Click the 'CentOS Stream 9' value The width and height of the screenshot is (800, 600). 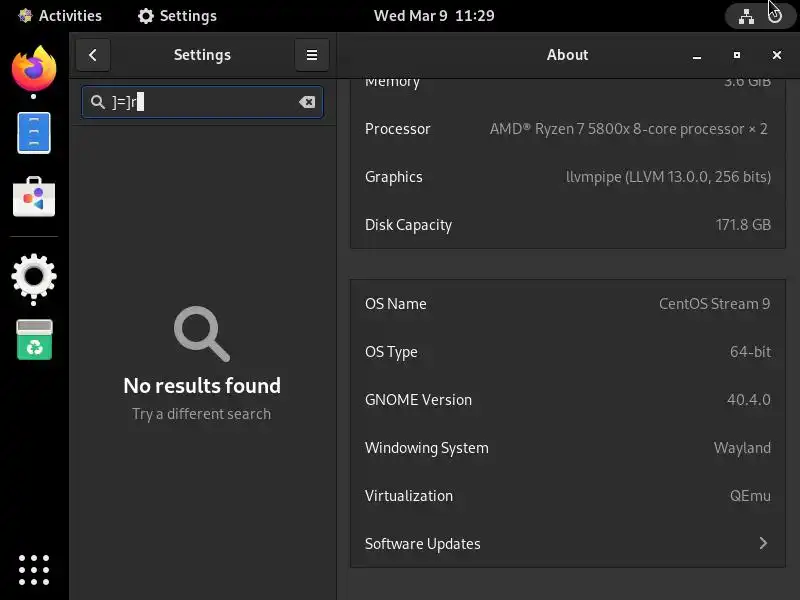pyautogui.click(x=715, y=304)
